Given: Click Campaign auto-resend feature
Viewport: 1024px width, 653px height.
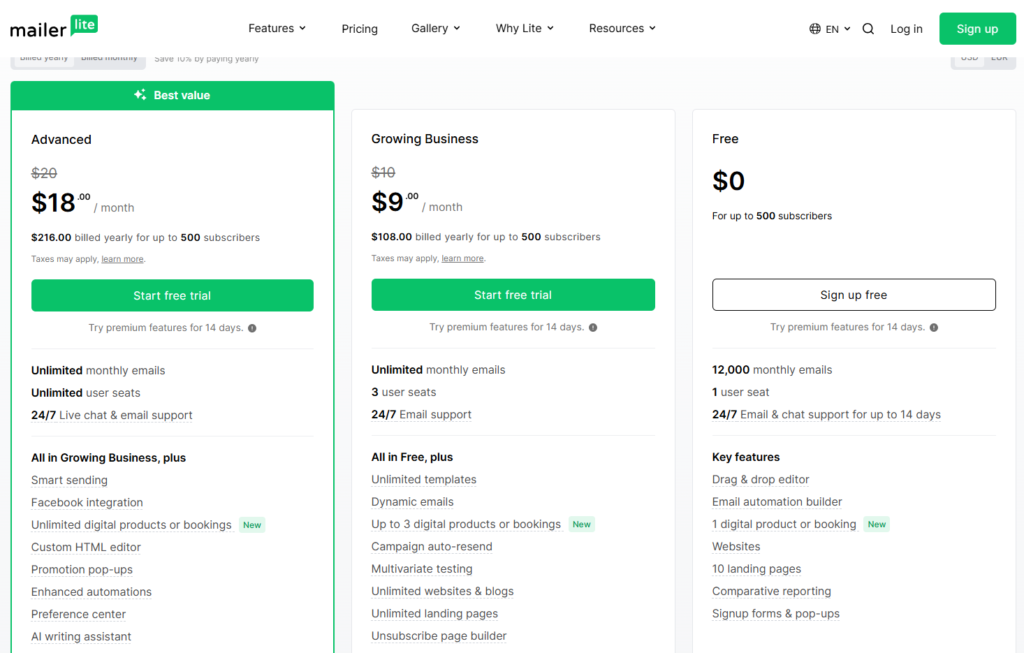Looking at the screenshot, I should point(432,547).
